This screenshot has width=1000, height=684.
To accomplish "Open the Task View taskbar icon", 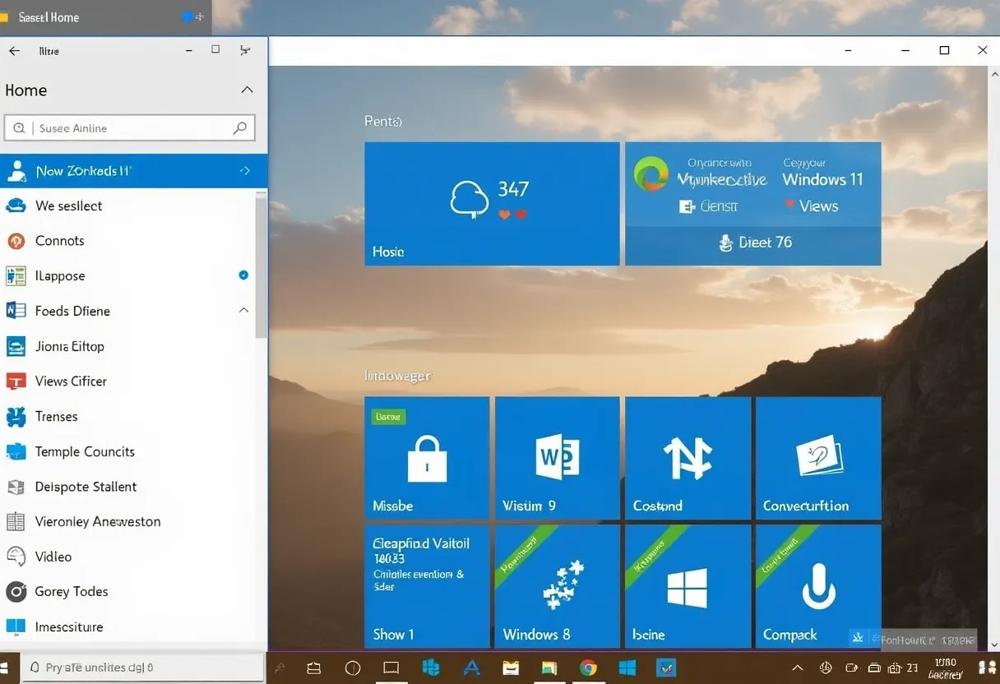I will tap(391, 667).
